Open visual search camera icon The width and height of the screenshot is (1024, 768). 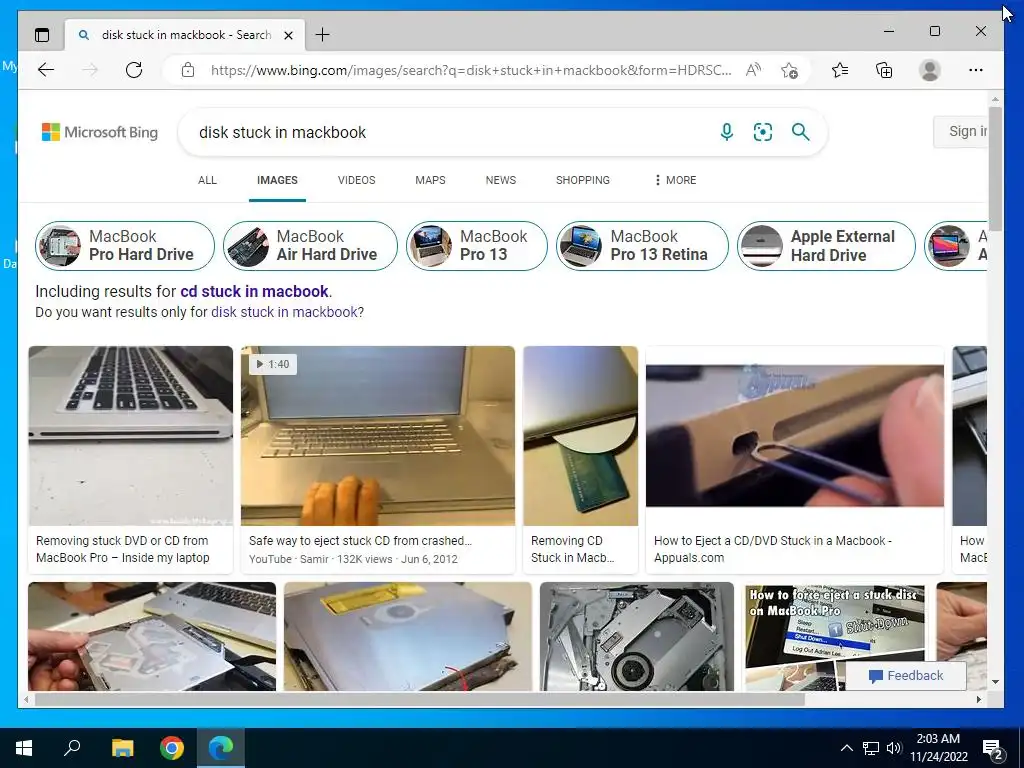coord(763,132)
